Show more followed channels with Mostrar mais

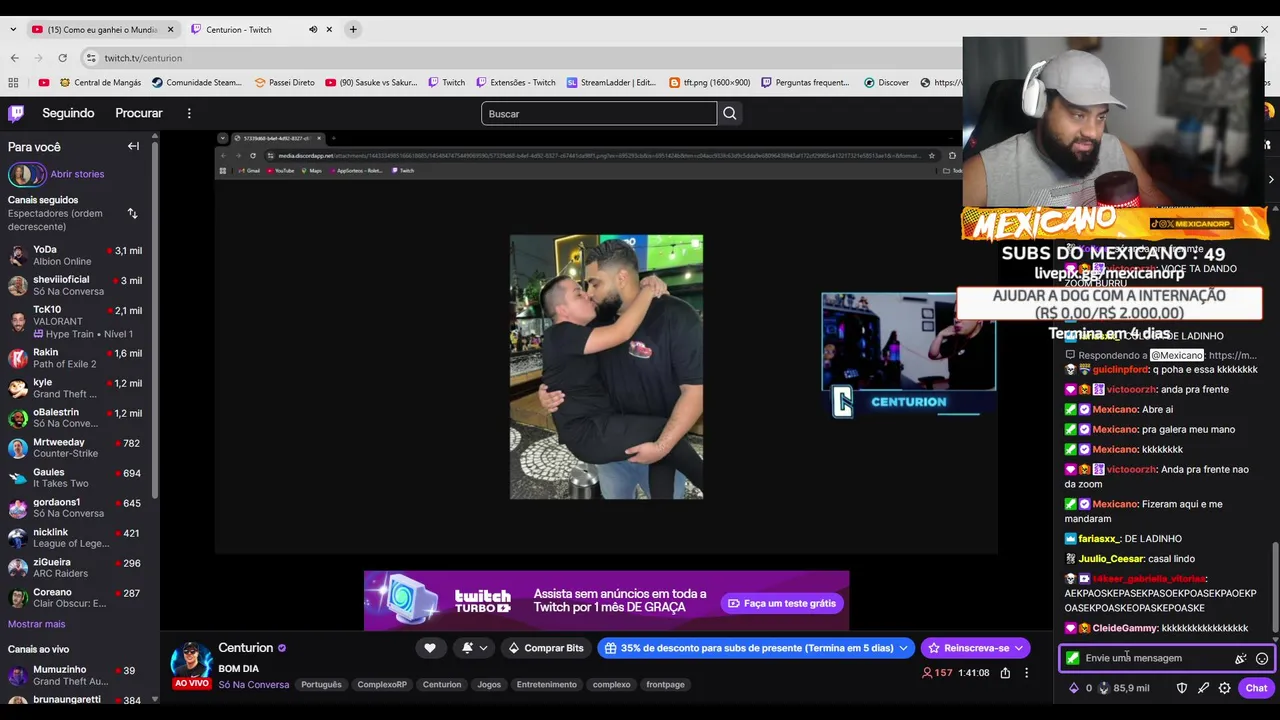[36, 624]
